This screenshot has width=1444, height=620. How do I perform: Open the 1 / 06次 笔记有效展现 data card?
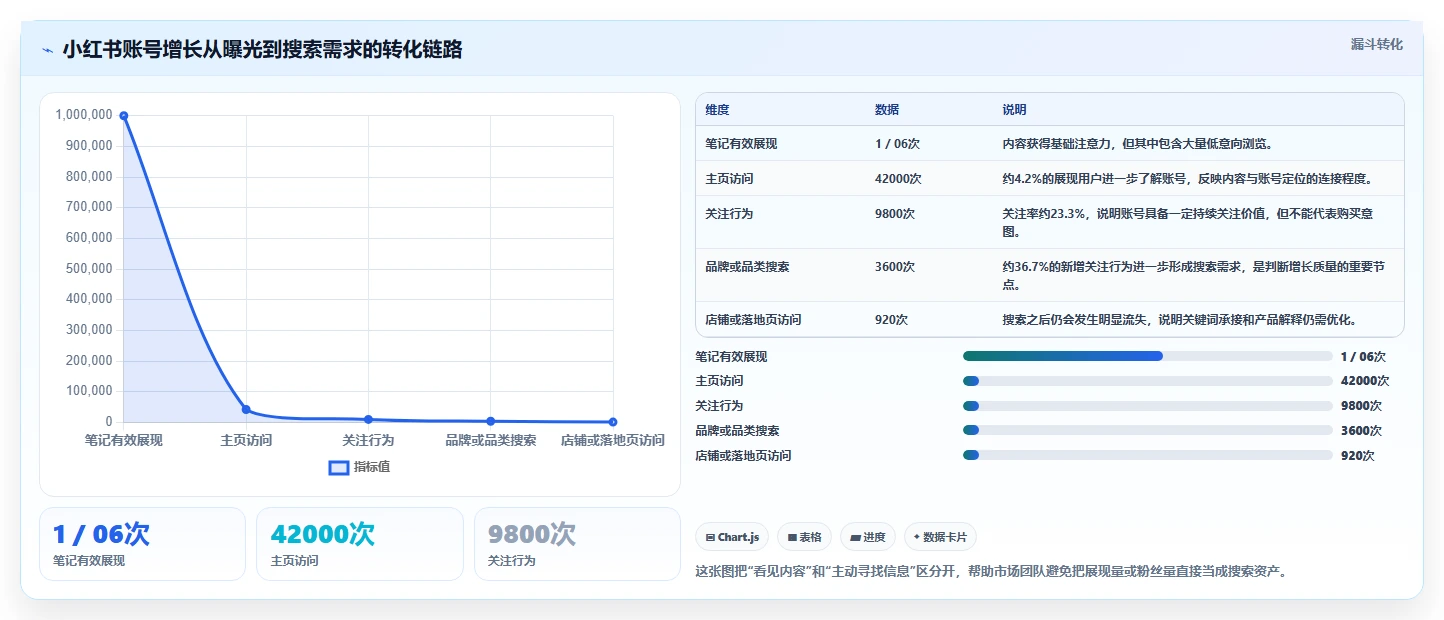(x=142, y=544)
